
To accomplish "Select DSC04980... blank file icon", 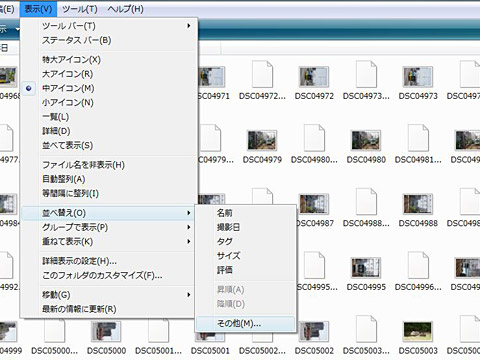I will [x=314, y=138].
